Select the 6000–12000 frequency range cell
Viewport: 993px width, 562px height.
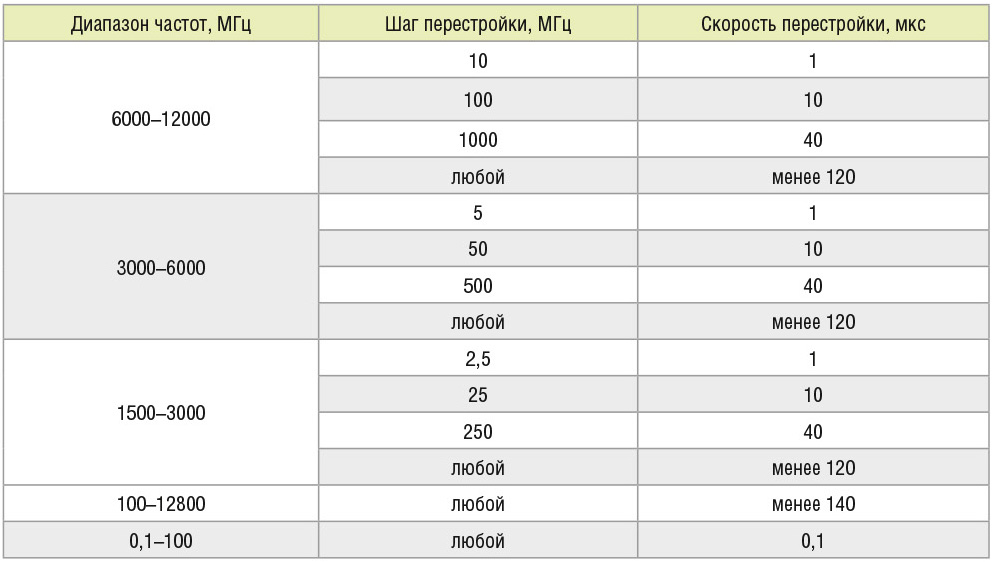pyautogui.click(x=161, y=119)
